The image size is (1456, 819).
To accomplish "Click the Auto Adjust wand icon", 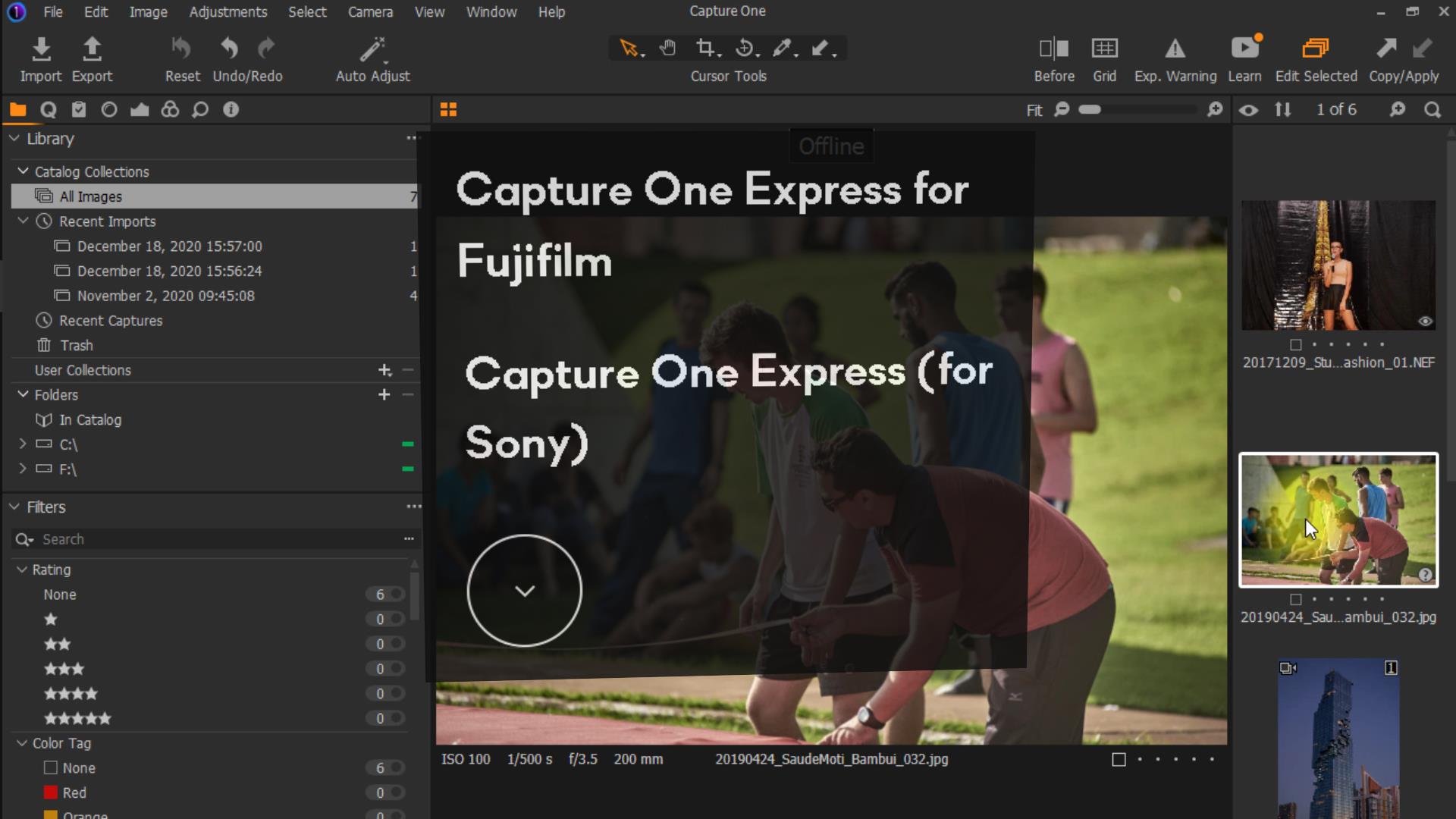I will 371,49.
